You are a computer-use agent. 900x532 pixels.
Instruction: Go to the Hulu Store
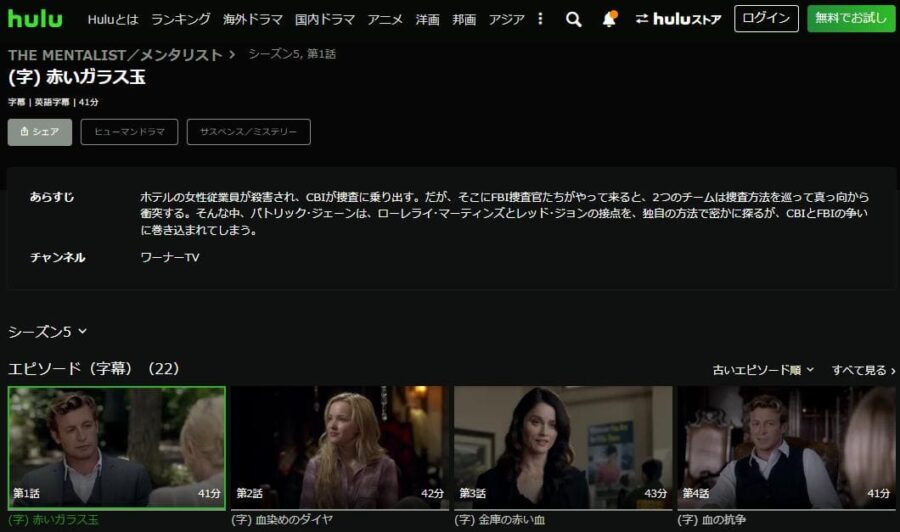[678, 19]
